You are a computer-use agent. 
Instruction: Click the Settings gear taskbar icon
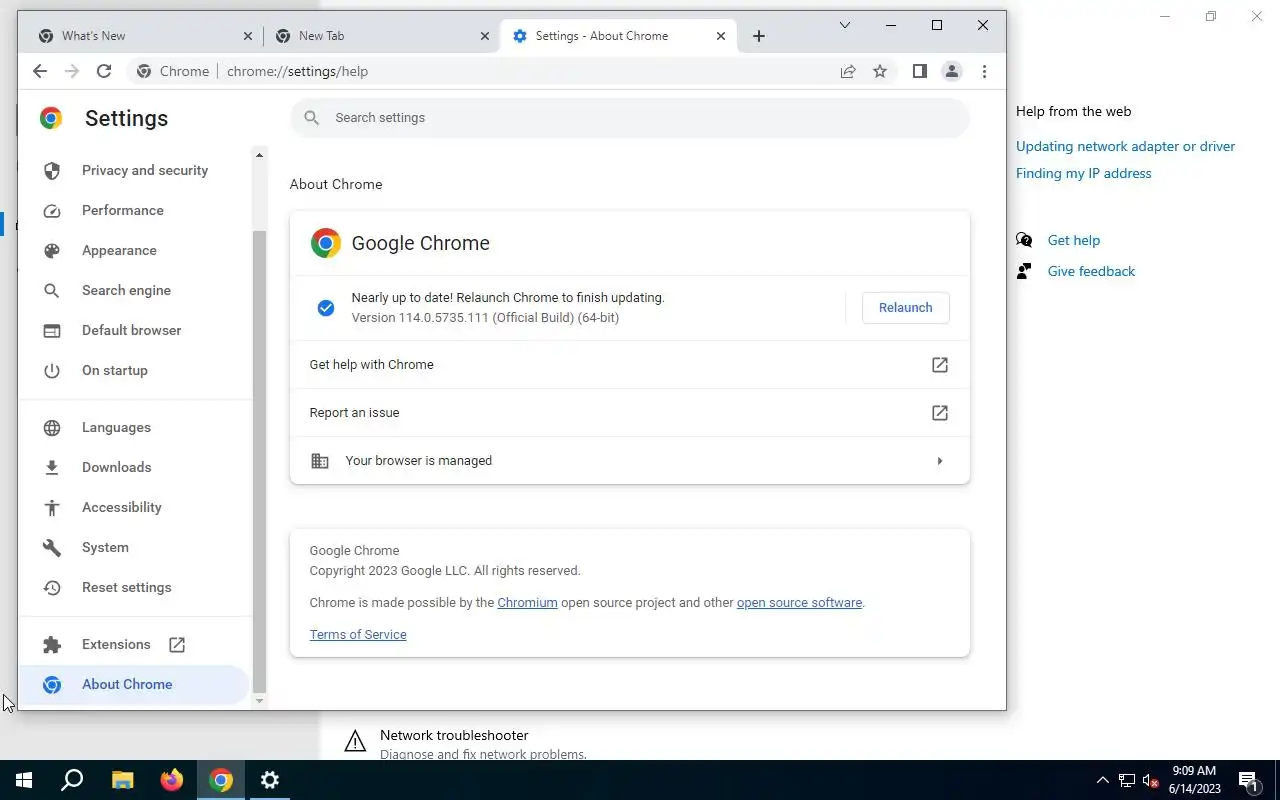point(270,780)
